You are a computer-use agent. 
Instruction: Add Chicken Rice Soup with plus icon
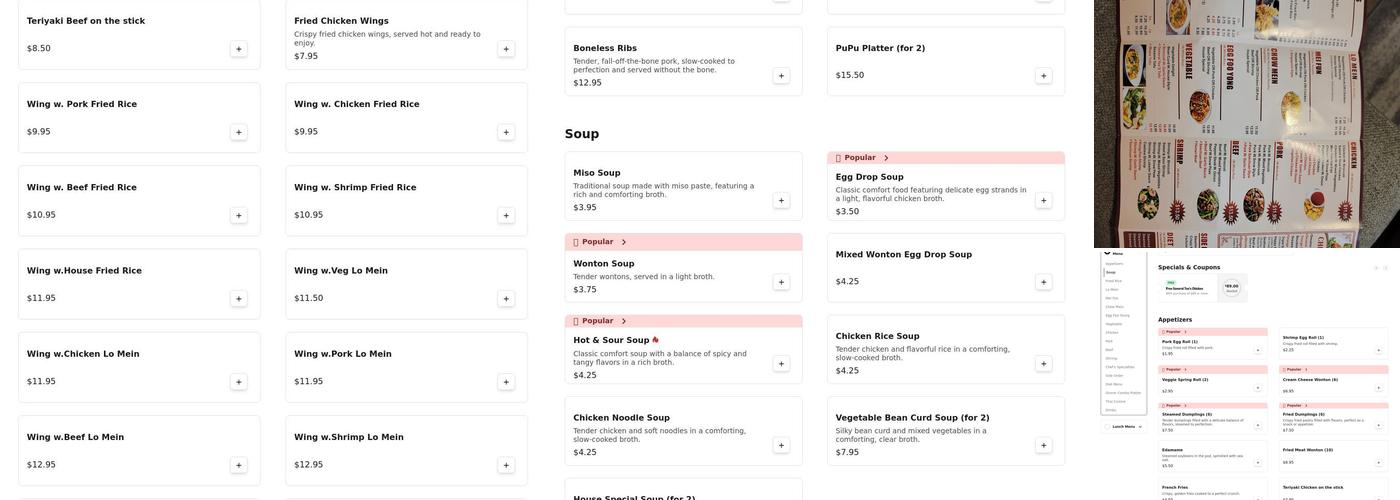(x=1044, y=364)
